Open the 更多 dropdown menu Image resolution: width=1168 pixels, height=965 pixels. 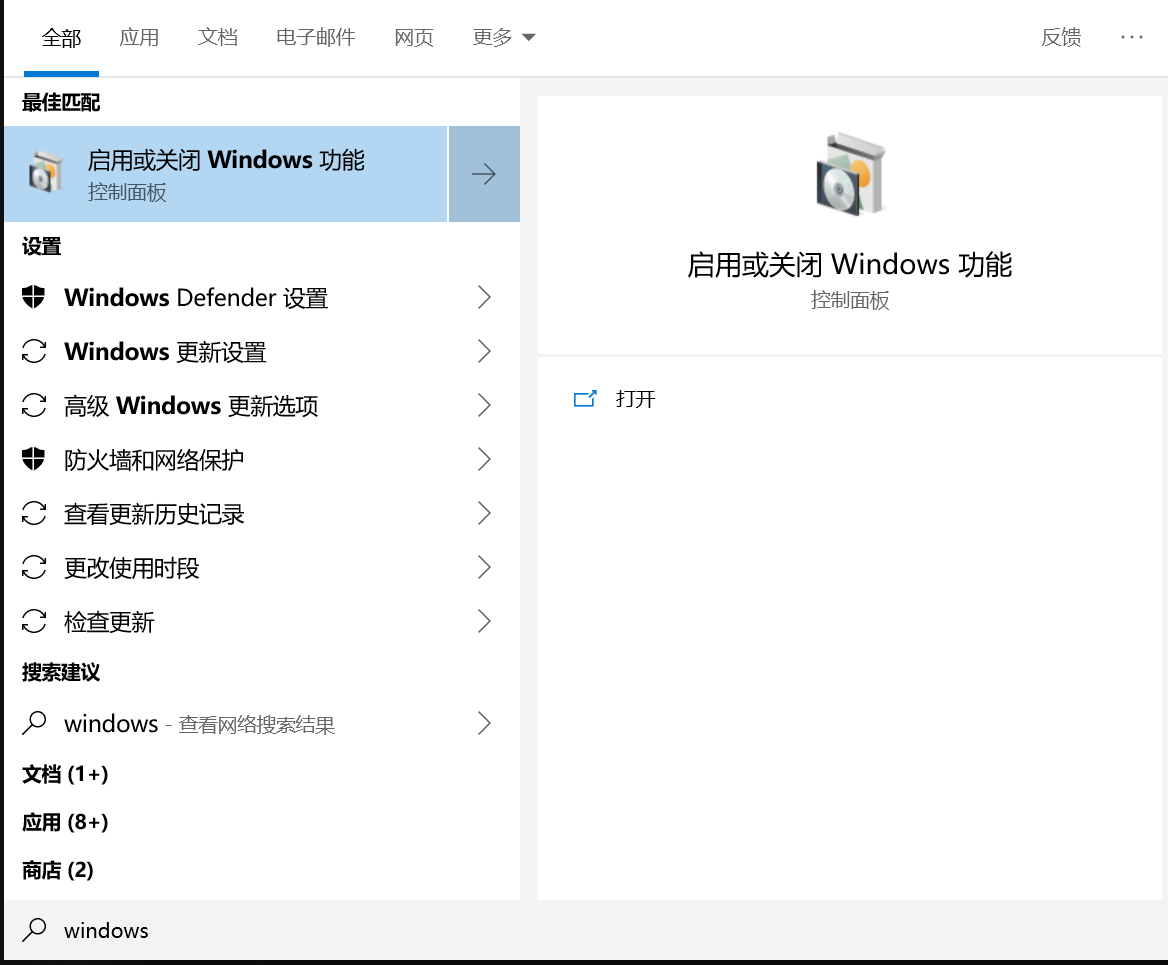504,37
